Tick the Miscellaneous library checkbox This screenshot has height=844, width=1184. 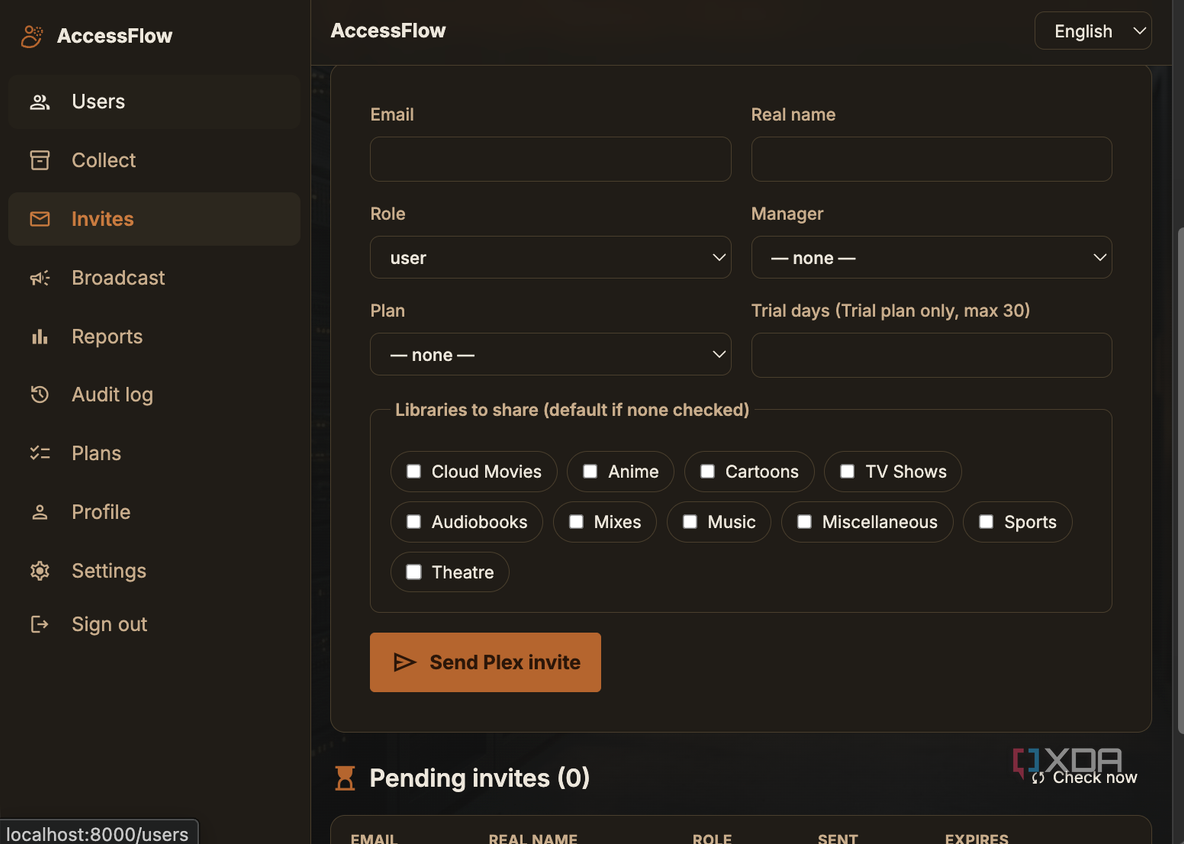[x=804, y=522]
